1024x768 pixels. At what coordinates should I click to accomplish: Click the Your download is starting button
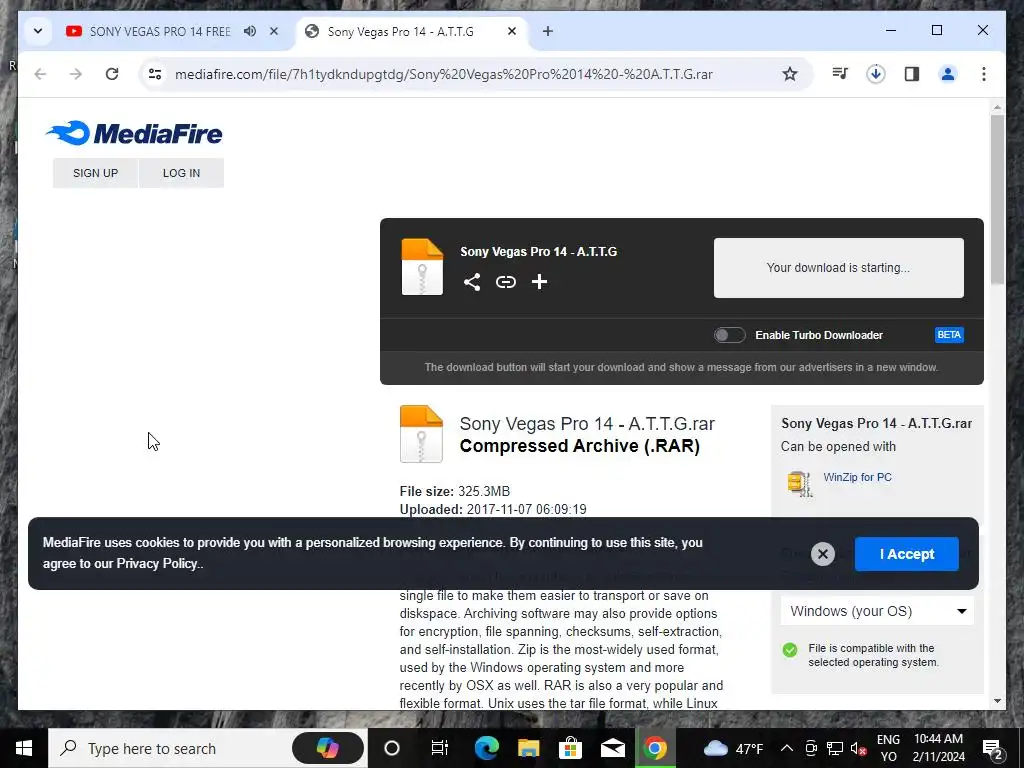[839, 268]
